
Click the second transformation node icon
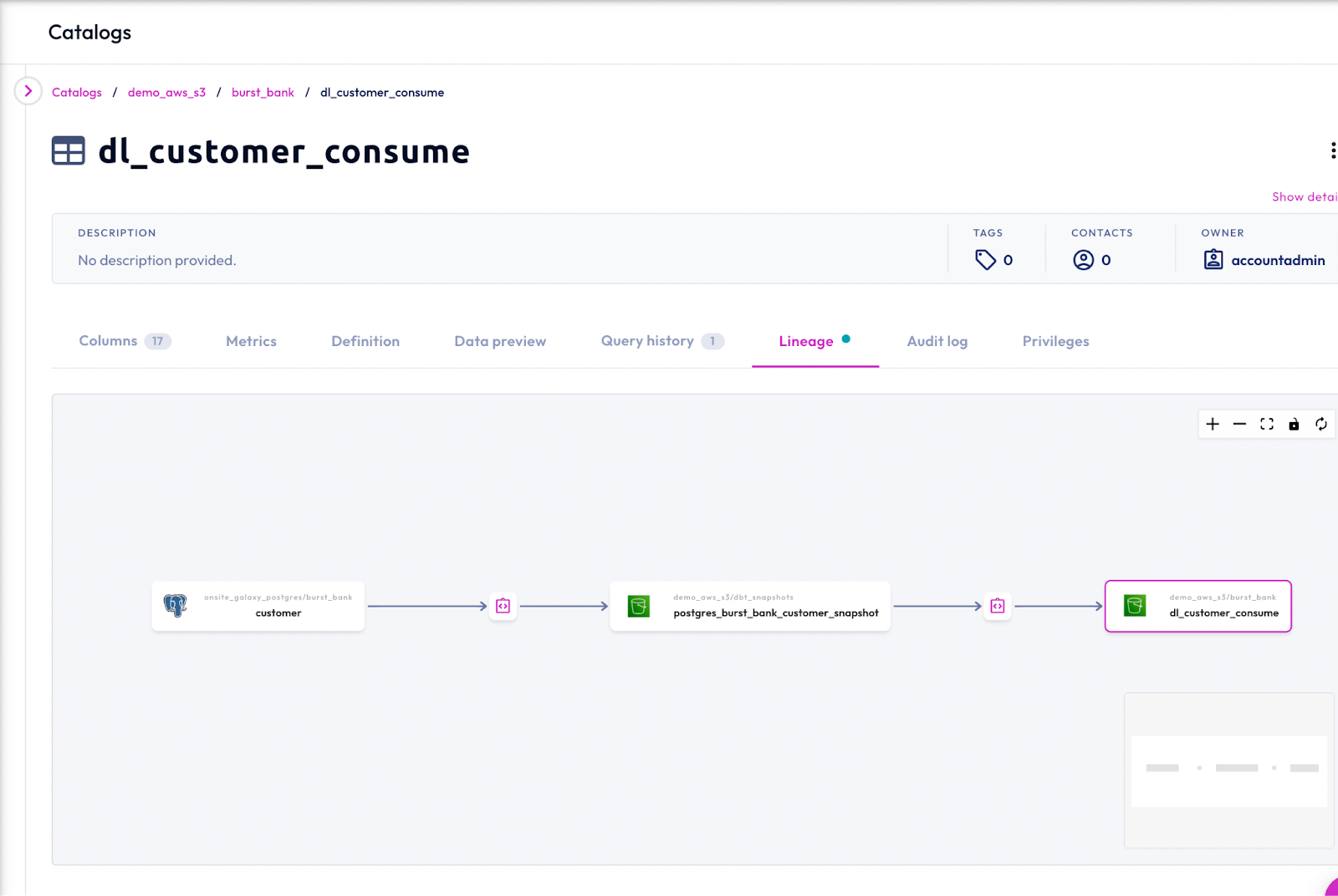997,606
